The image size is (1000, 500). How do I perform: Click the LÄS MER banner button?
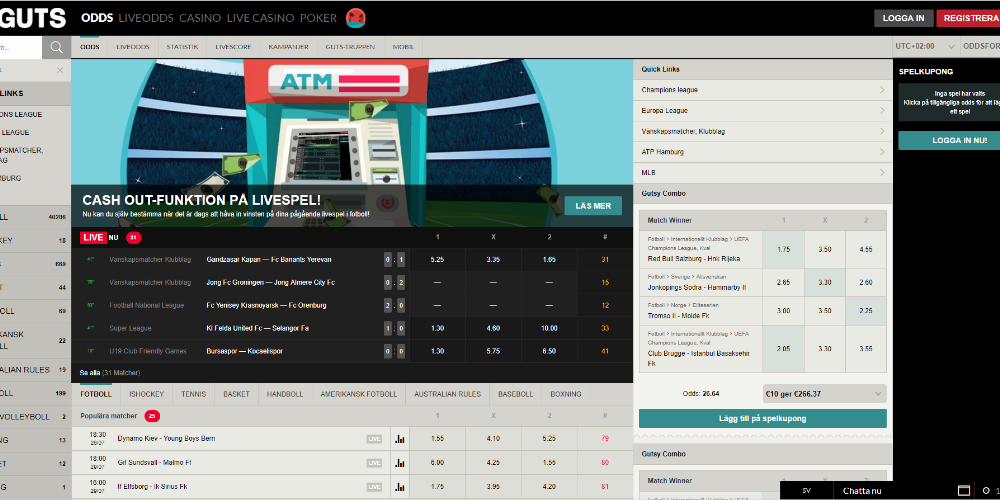(593, 206)
